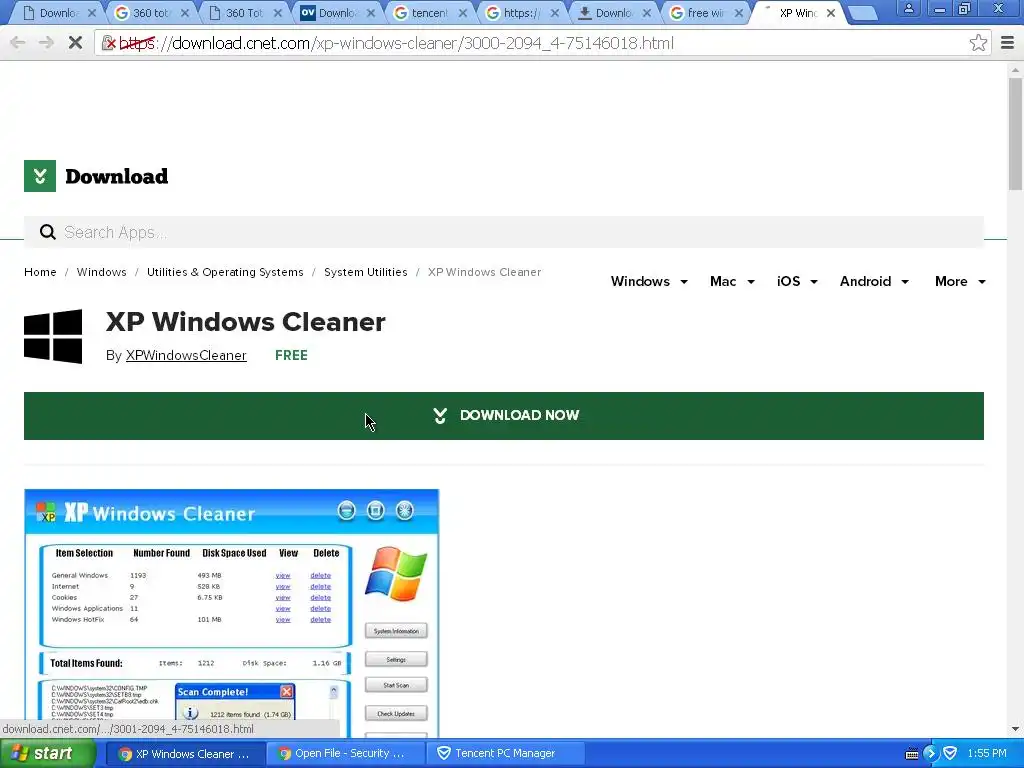Click the Tencent shield tray icon

click(x=950, y=754)
